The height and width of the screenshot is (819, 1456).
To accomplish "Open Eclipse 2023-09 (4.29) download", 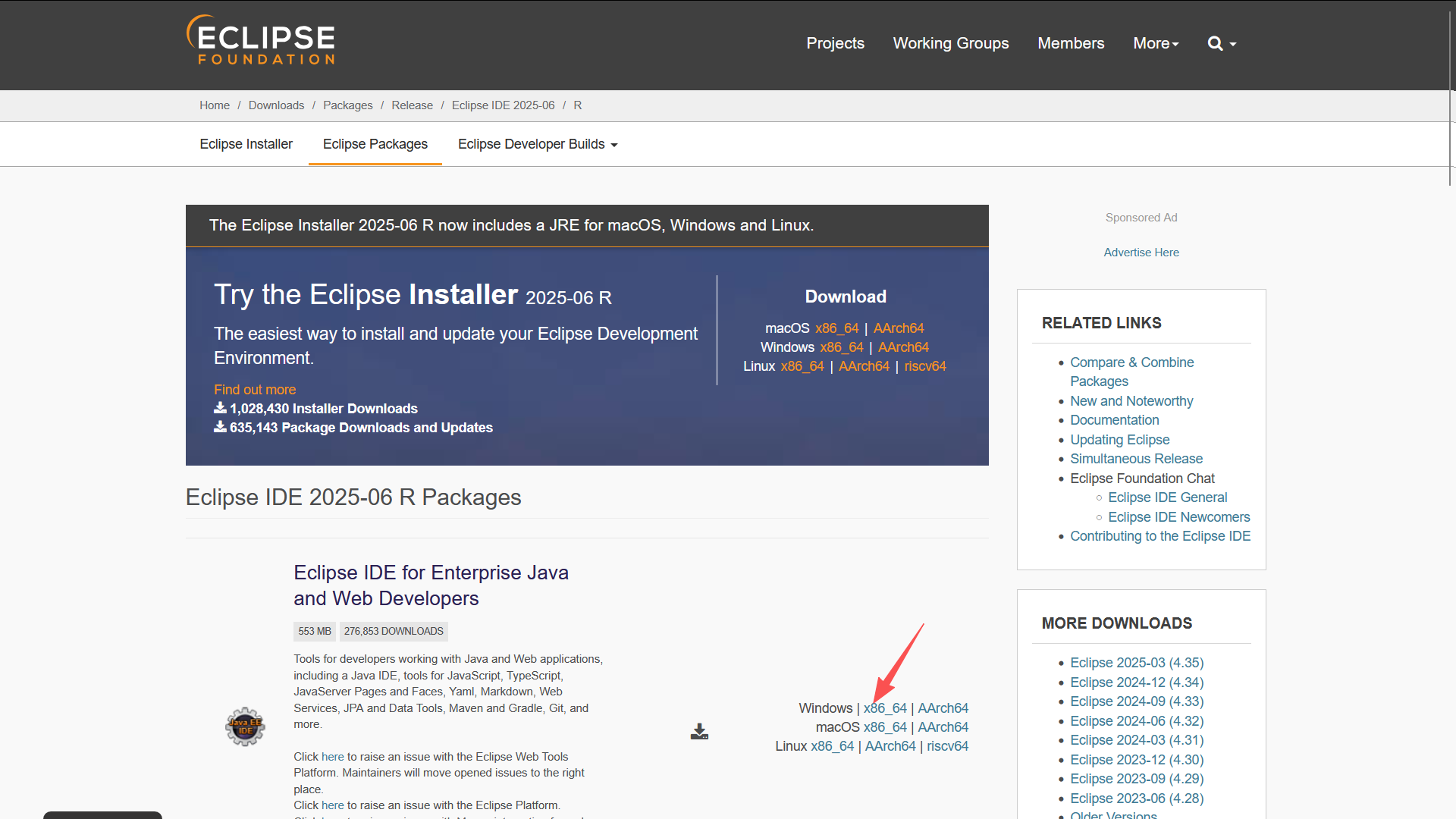I will click(x=1137, y=779).
